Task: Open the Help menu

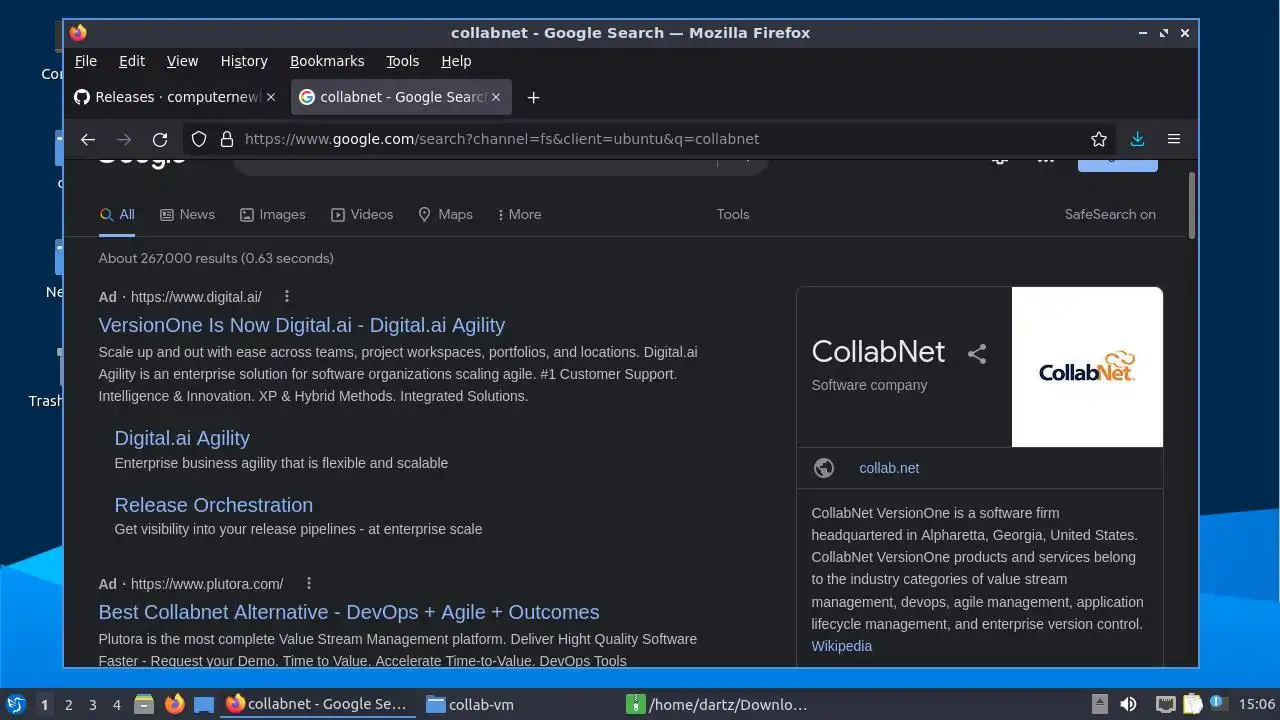Action: click(x=456, y=61)
